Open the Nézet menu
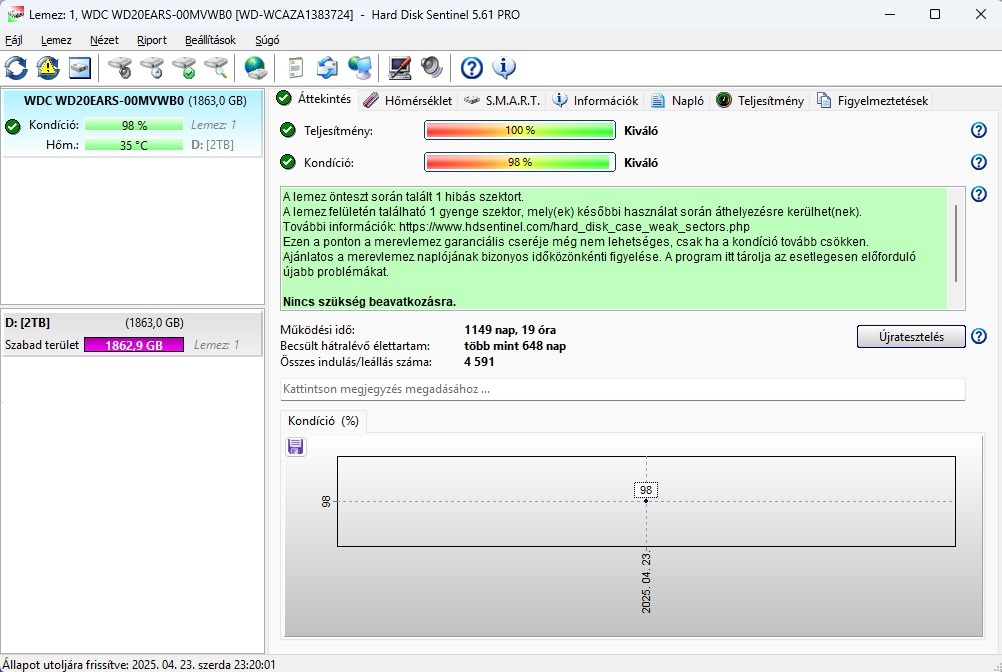Image resolution: width=1002 pixels, height=672 pixels. tap(104, 40)
